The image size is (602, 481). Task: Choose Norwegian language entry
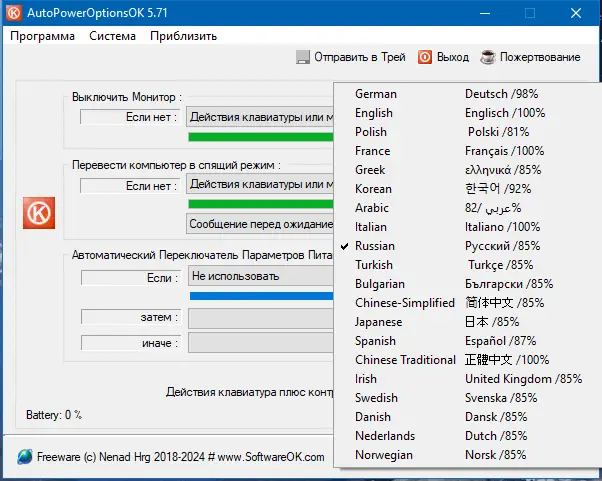point(468,455)
